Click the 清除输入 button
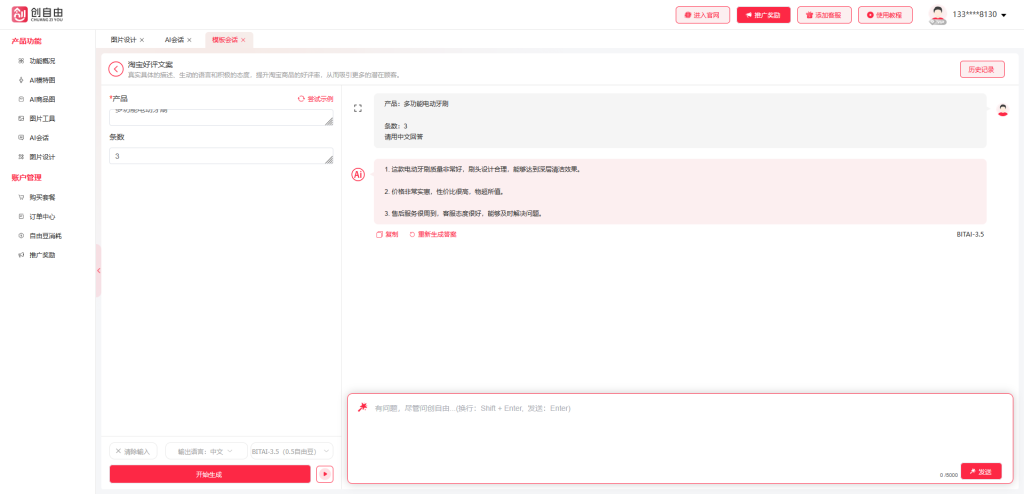Viewport: 1024px width, 494px height. pos(133,451)
